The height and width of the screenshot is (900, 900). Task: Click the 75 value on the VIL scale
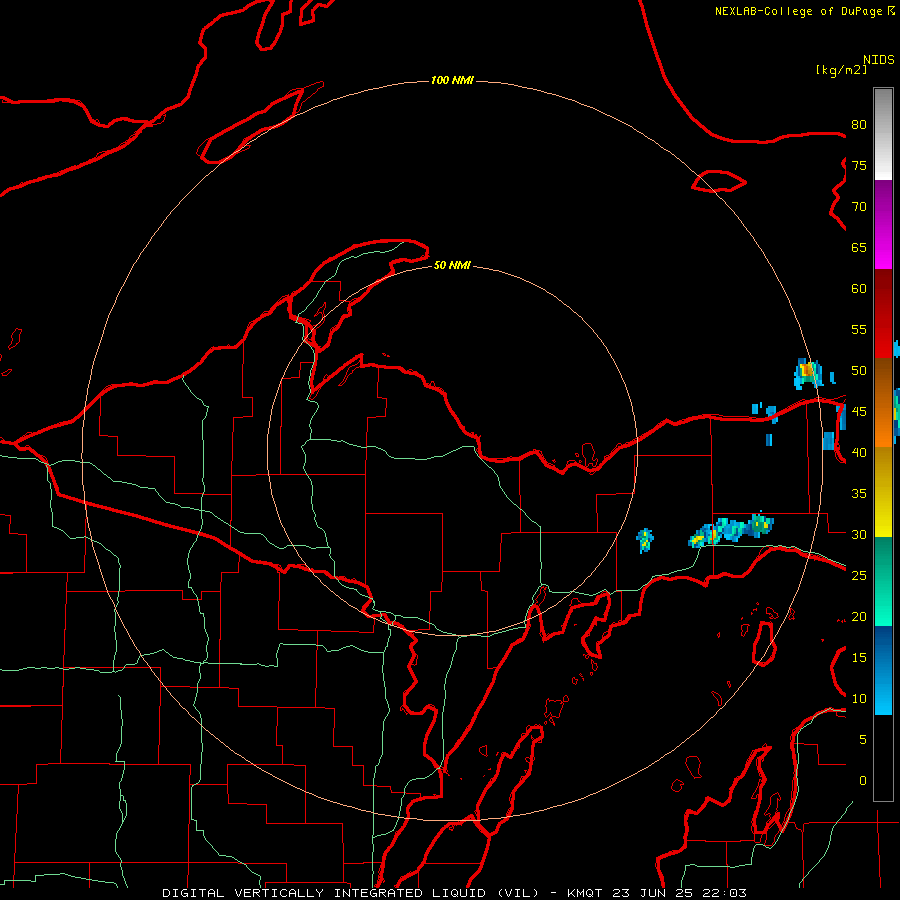(x=859, y=166)
